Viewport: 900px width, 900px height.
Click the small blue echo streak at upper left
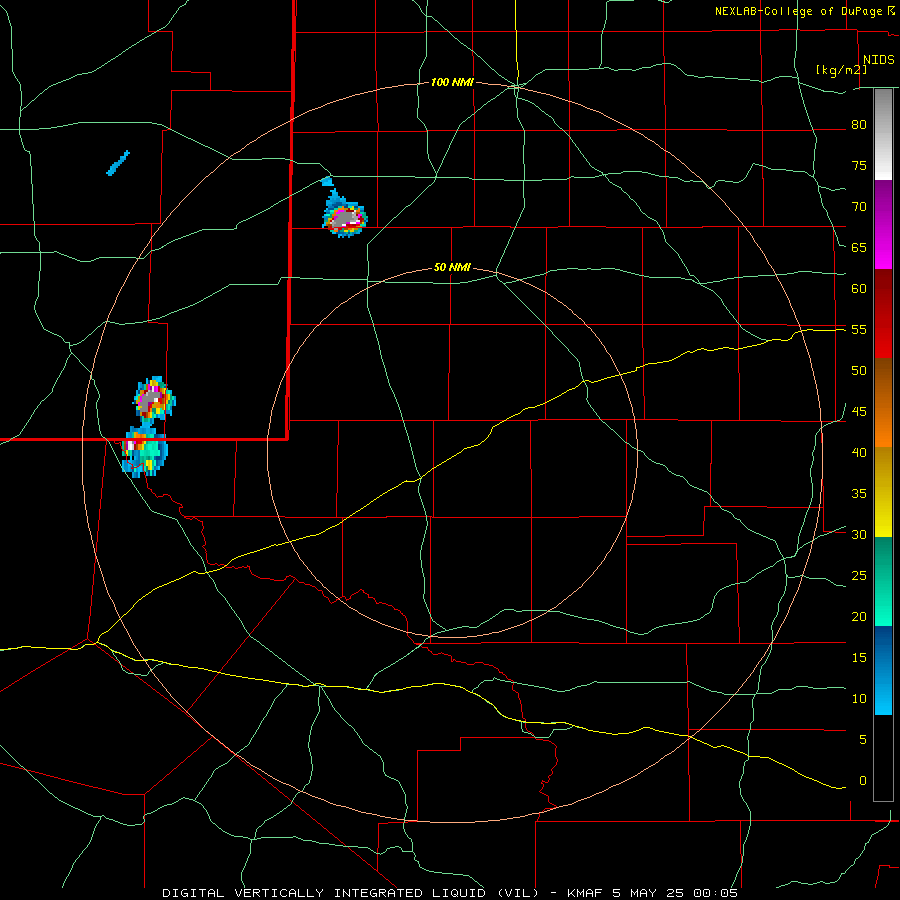[118, 163]
